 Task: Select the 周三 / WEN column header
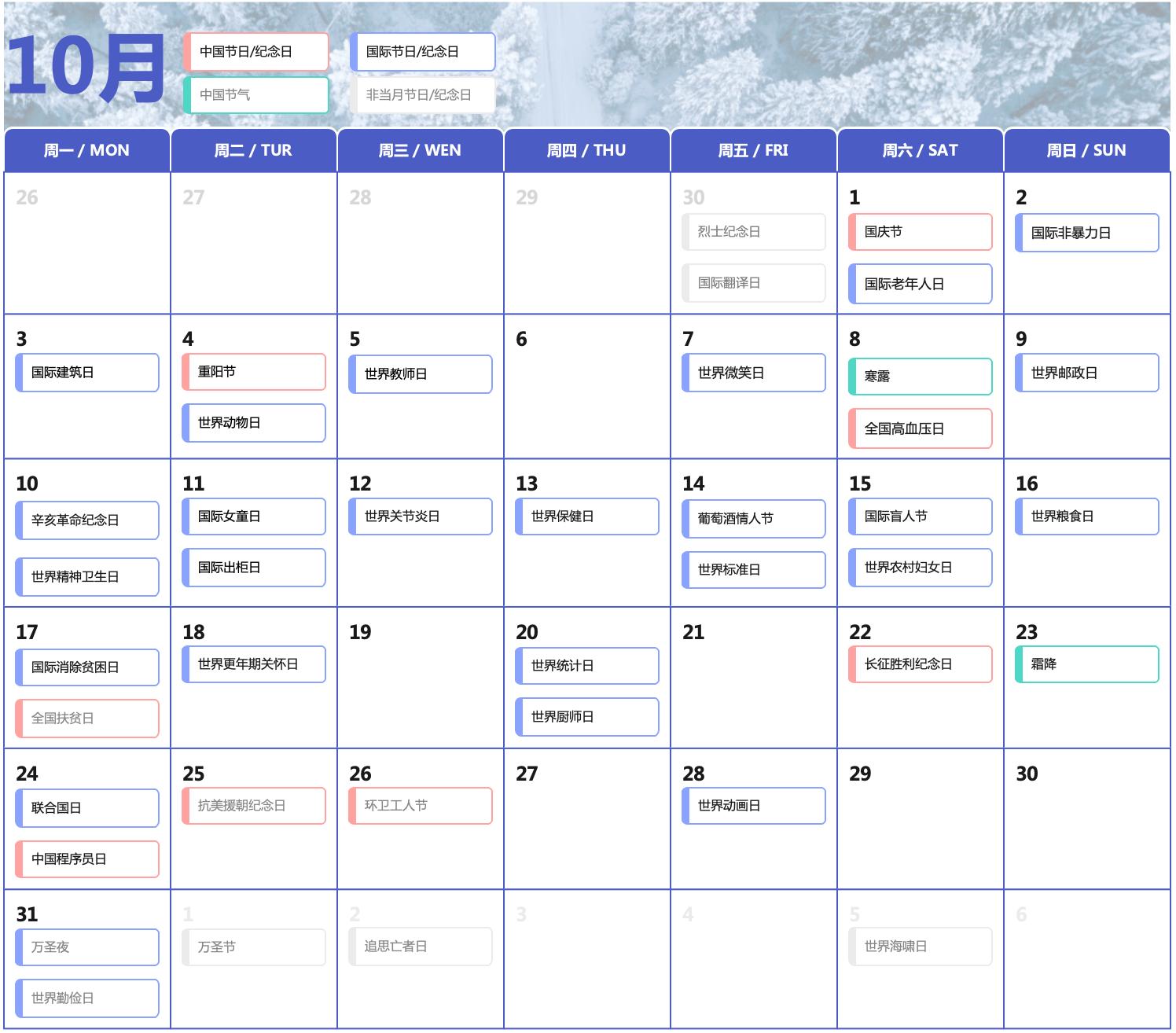(x=421, y=150)
